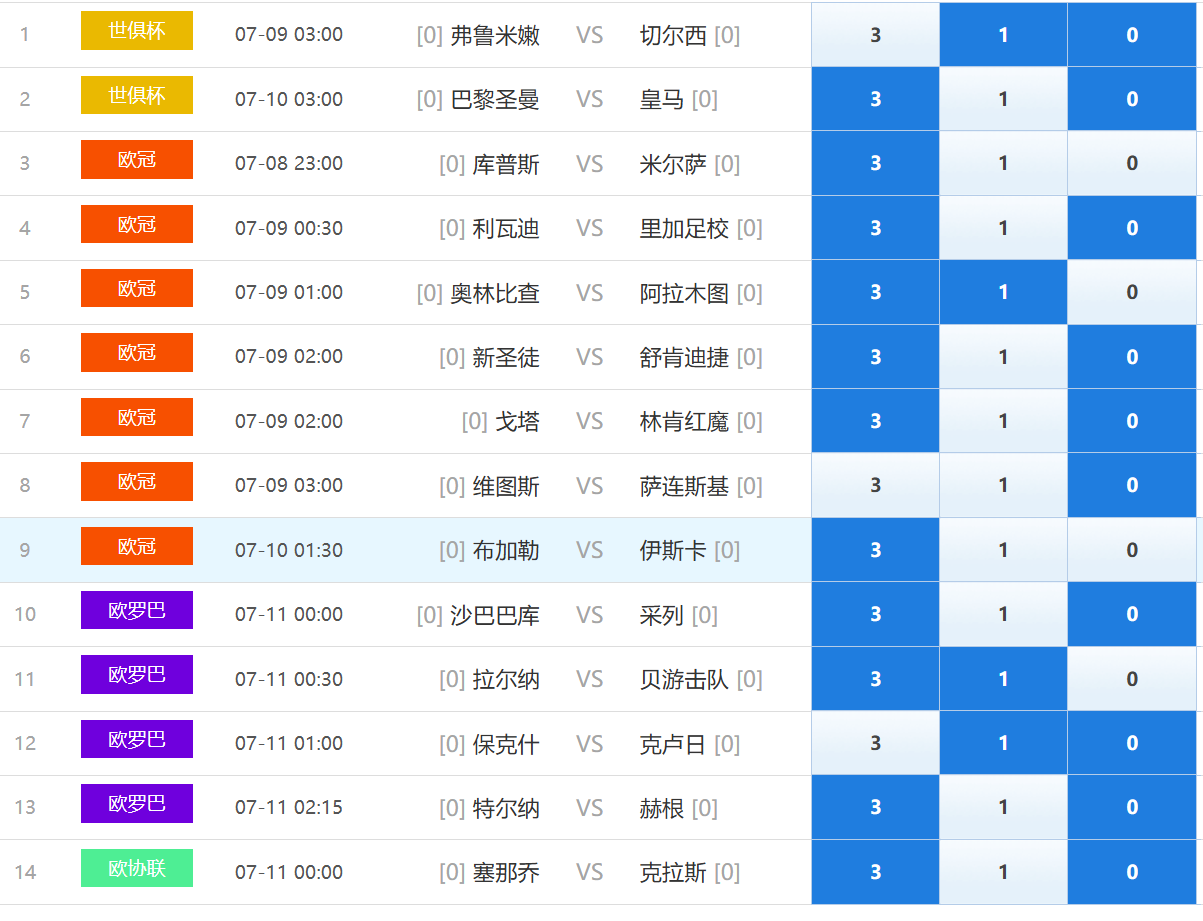This screenshot has height=921, width=1203.
Task: Open the 世俱杯 tag on the 弗鲁米嫩 match
Action: 137,31
